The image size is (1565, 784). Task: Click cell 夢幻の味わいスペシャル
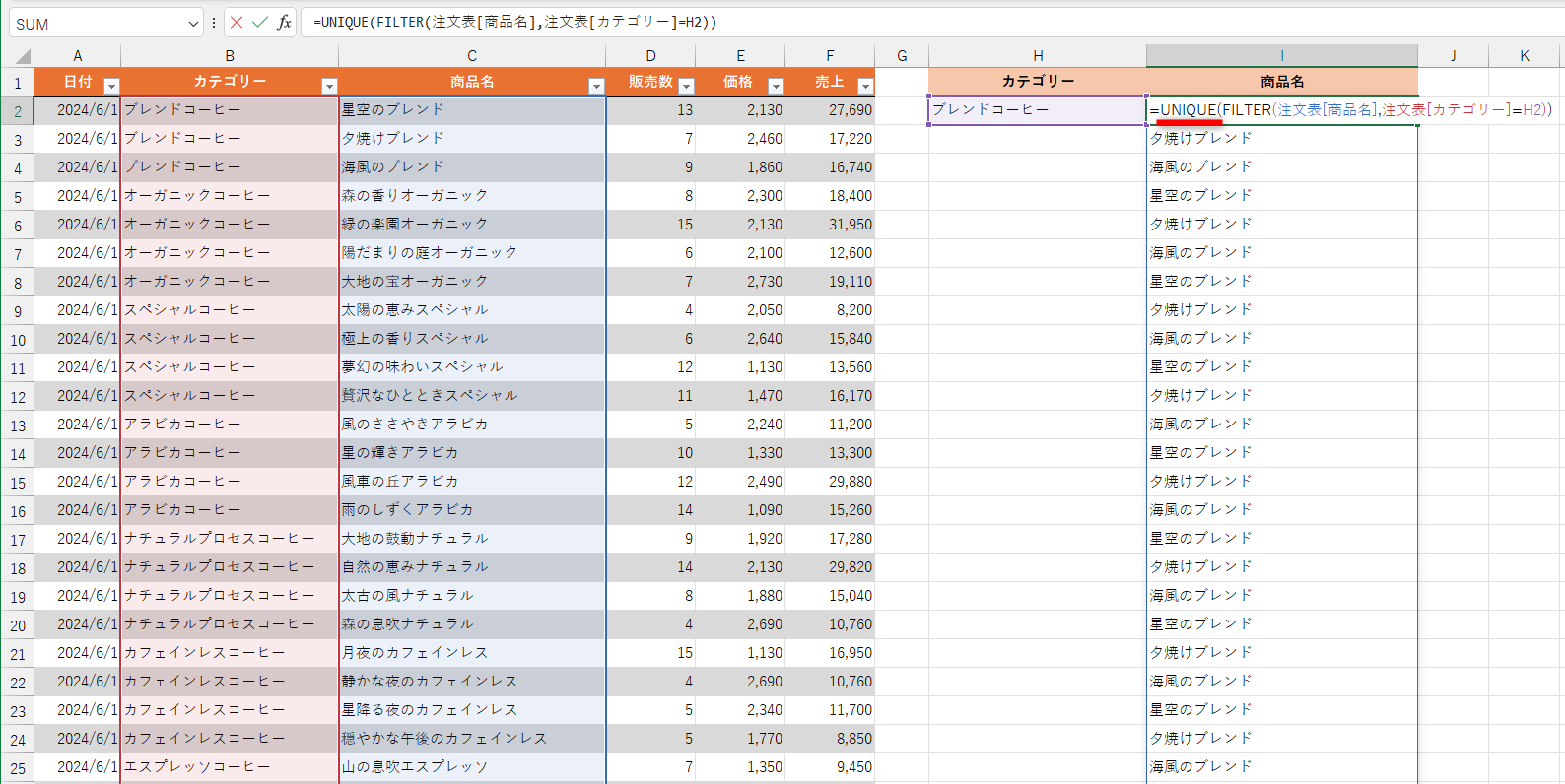472,367
